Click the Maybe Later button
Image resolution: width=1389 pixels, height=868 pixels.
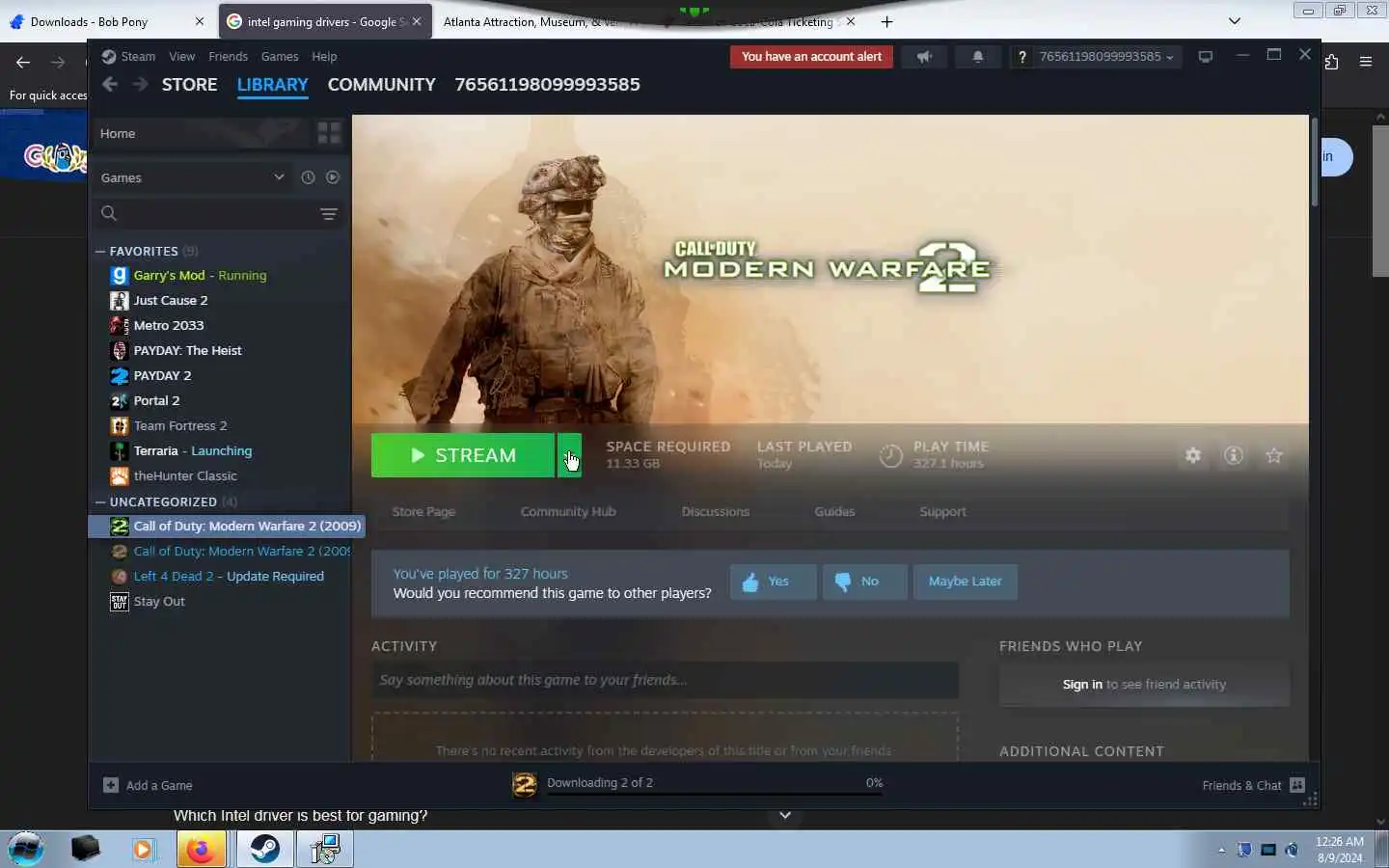[965, 582]
